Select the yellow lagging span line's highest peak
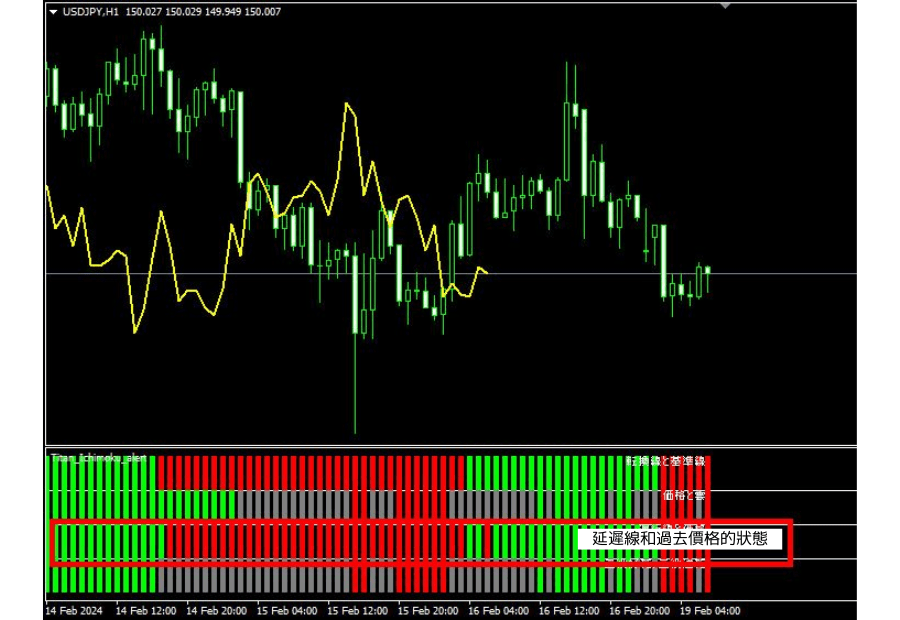 coord(346,104)
